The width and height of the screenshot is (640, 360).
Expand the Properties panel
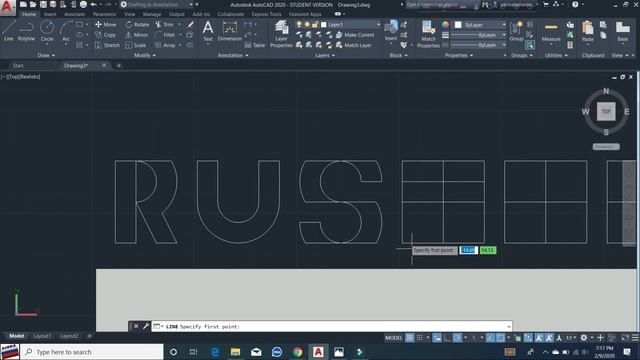click(x=459, y=55)
